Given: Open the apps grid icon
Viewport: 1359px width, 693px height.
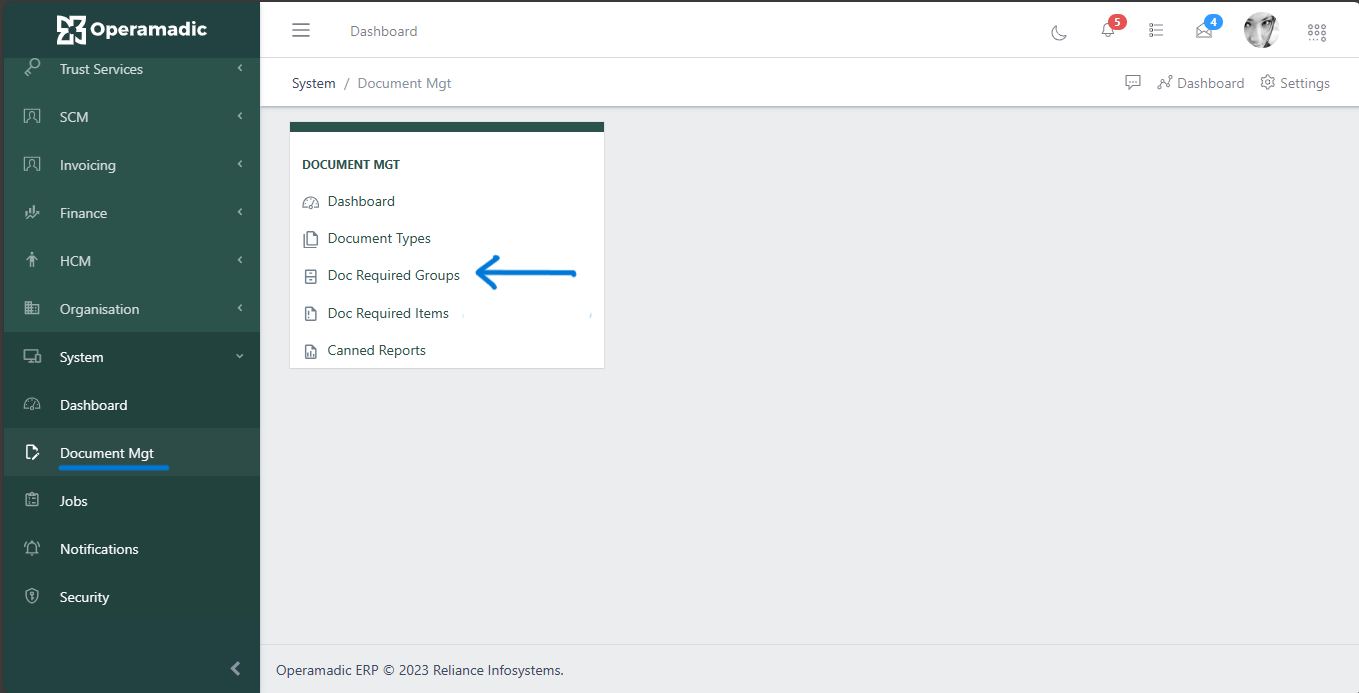Looking at the screenshot, I should 1317,32.
